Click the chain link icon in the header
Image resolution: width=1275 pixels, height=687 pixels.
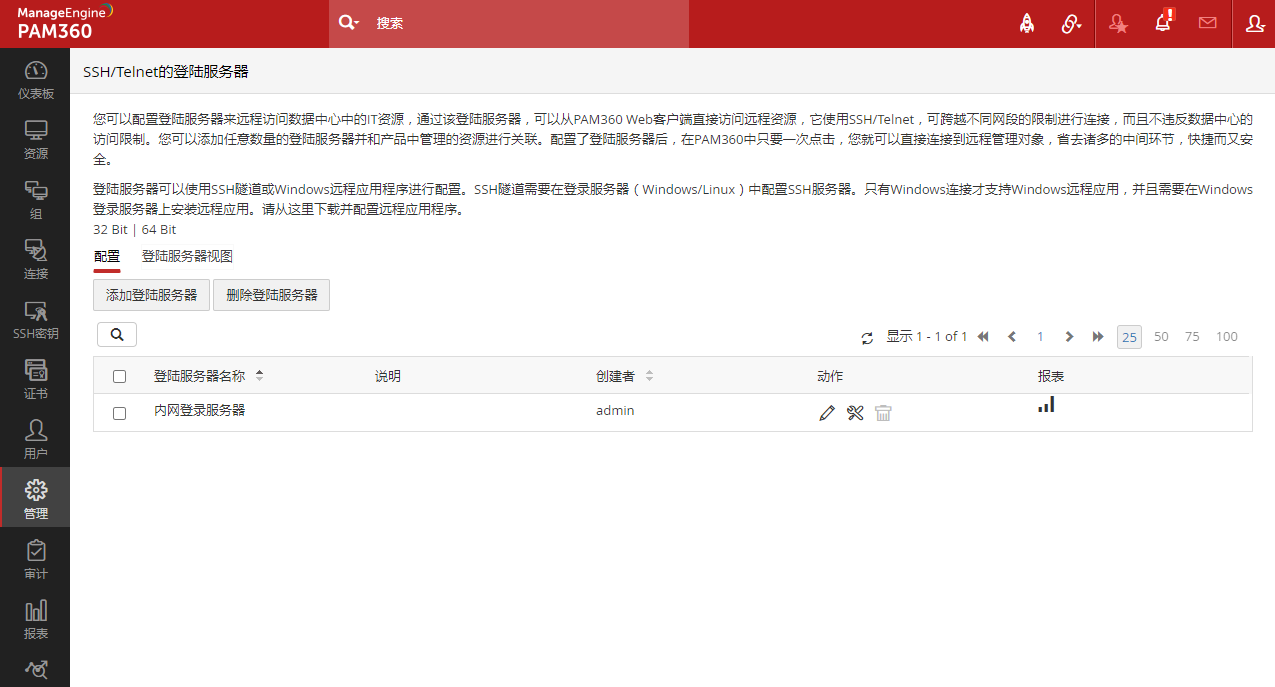(1071, 23)
